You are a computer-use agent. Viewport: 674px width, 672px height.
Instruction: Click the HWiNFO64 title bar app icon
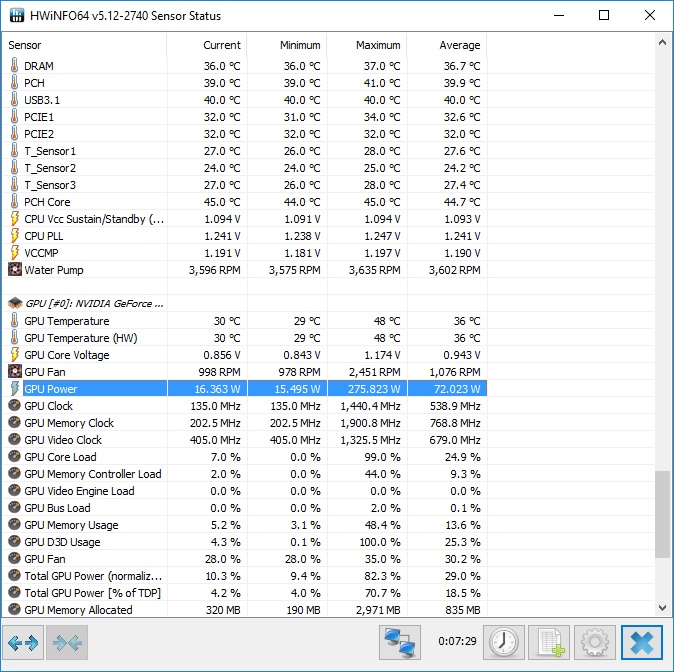coord(17,15)
